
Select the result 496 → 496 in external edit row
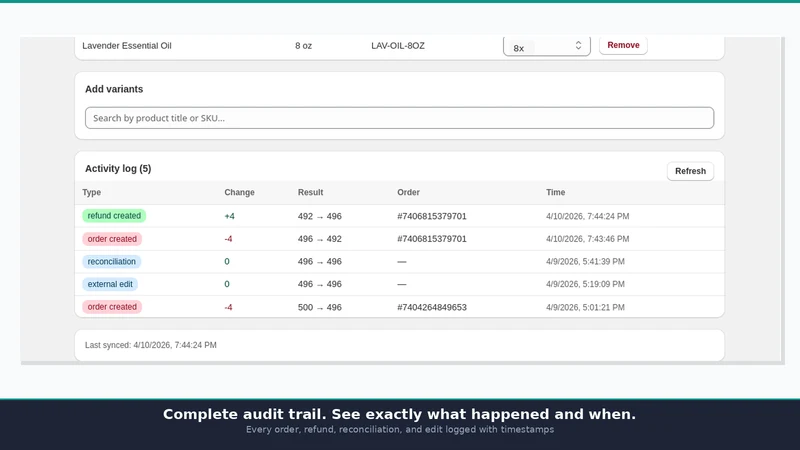(320, 284)
